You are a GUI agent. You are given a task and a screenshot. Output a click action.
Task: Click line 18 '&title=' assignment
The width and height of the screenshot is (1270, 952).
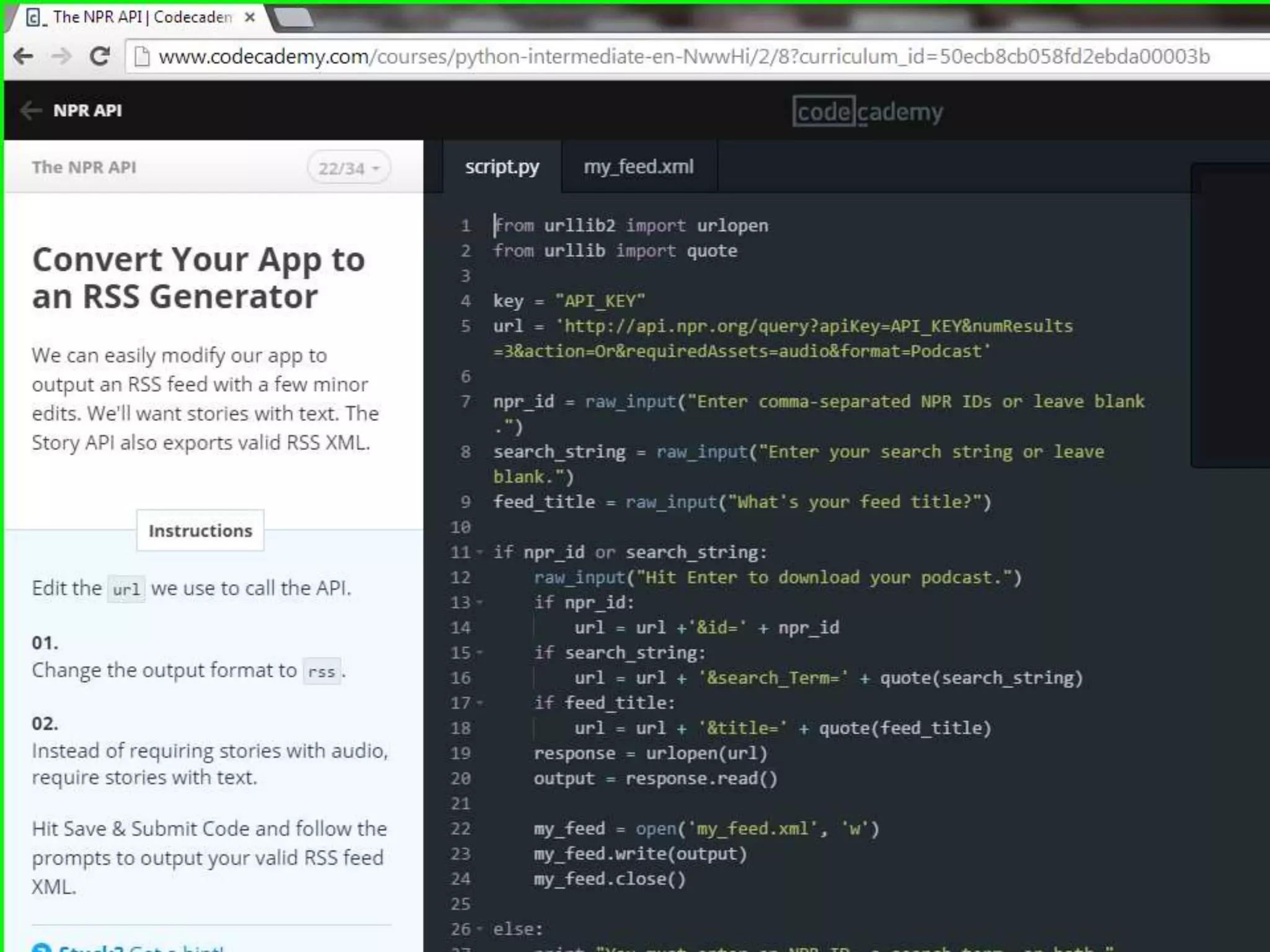[x=783, y=728]
